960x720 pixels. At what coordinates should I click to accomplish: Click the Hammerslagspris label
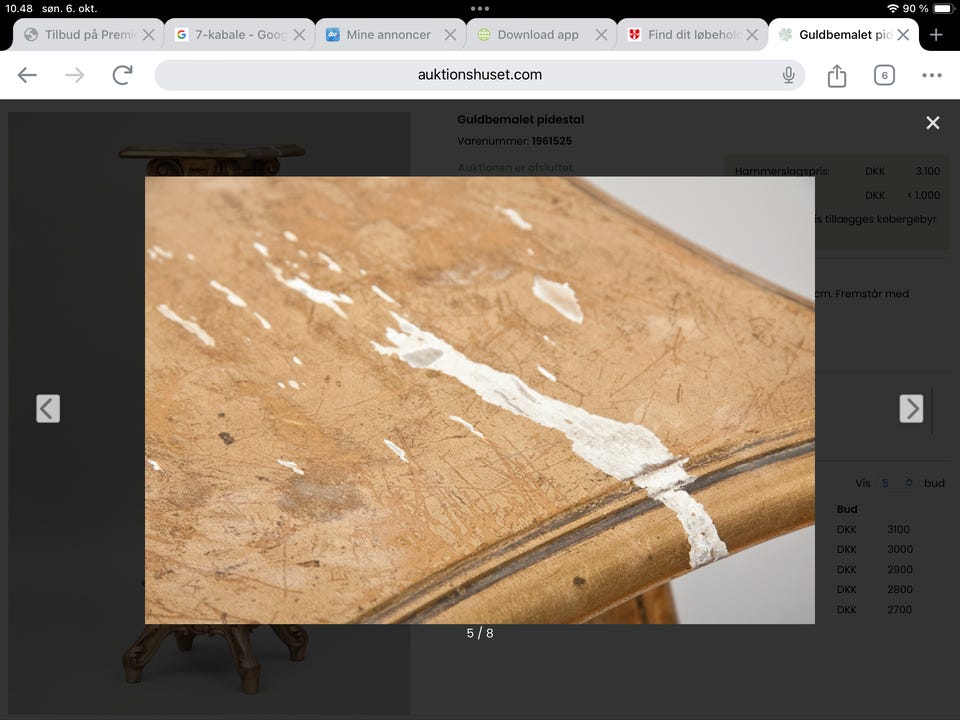coord(782,171)
